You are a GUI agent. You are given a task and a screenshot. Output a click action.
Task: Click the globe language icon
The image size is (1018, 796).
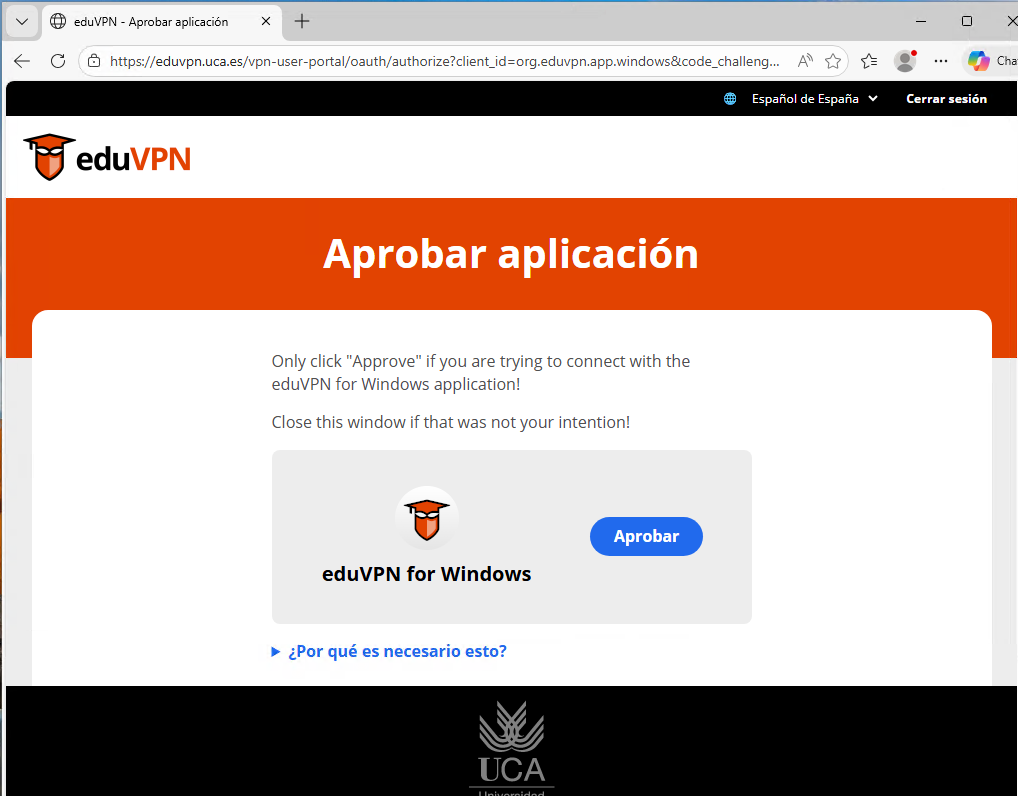click(730, 99)
